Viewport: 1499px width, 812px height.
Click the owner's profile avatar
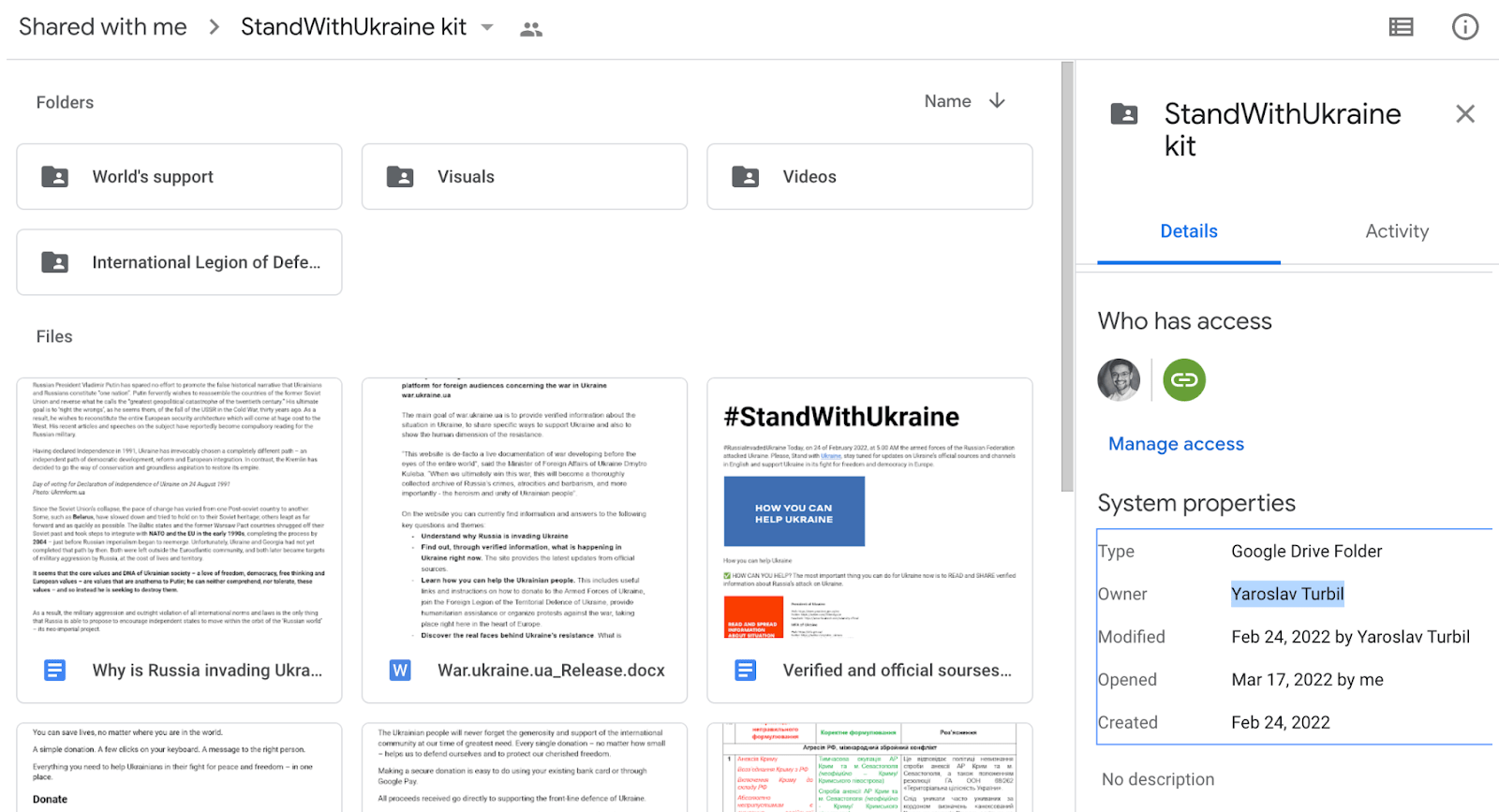[1119, 379]
